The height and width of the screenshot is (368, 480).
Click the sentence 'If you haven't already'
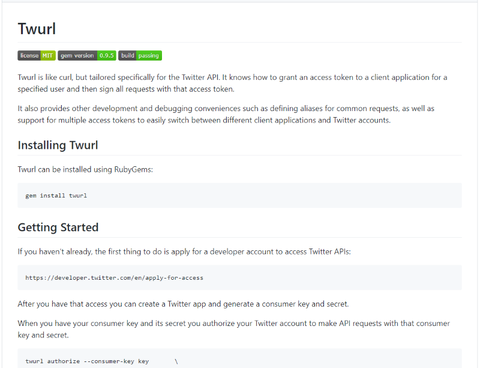coord(184,251)
